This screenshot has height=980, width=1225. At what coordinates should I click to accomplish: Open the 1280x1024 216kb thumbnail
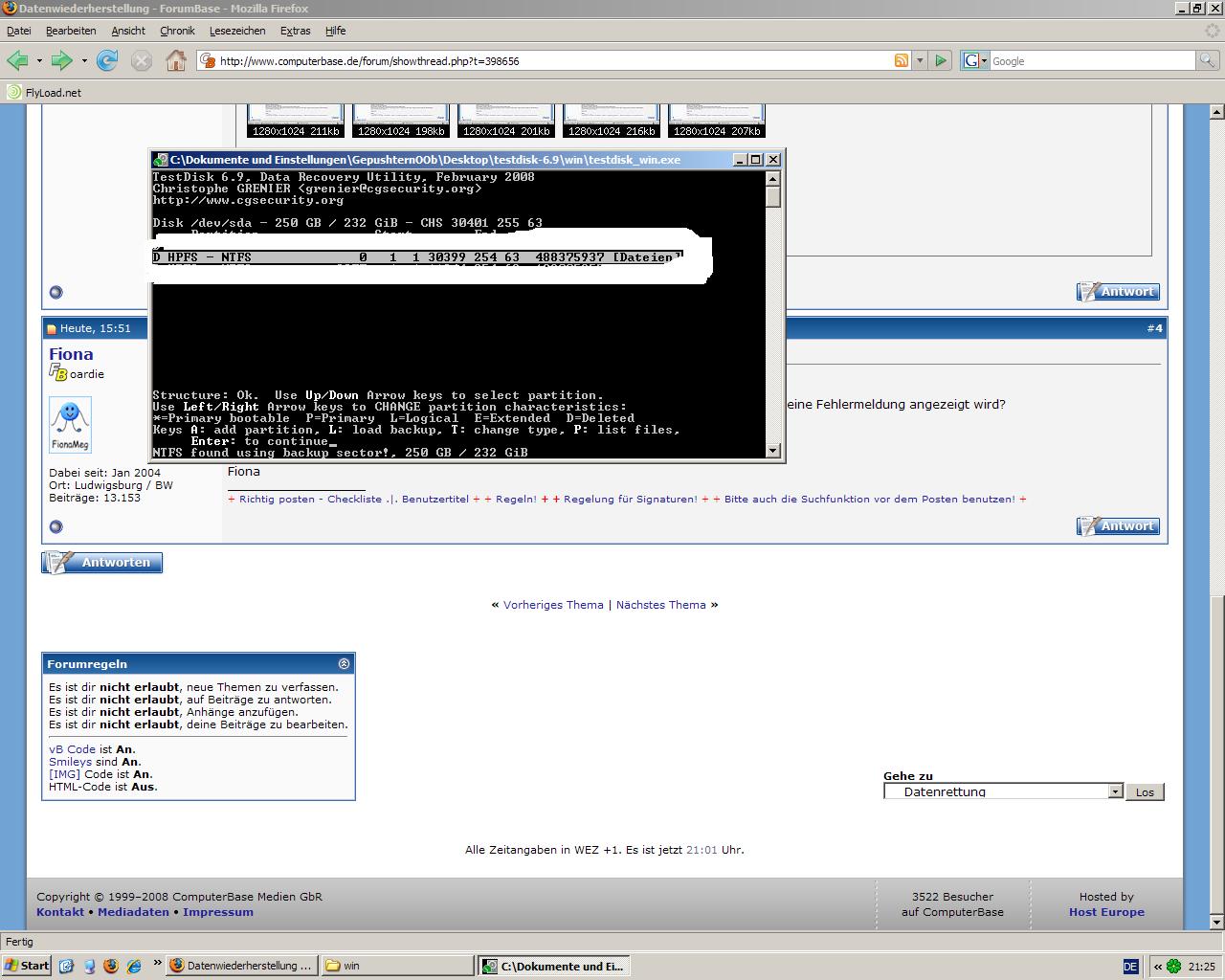(x=612, y=121)
